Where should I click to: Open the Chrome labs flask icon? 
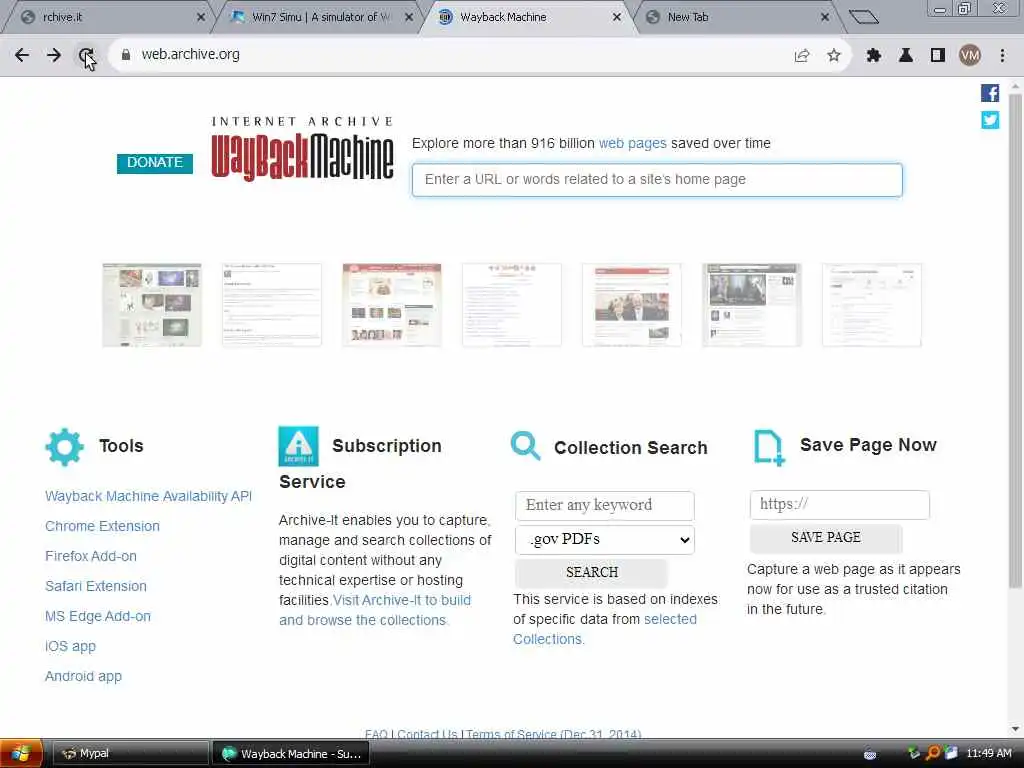906,56
